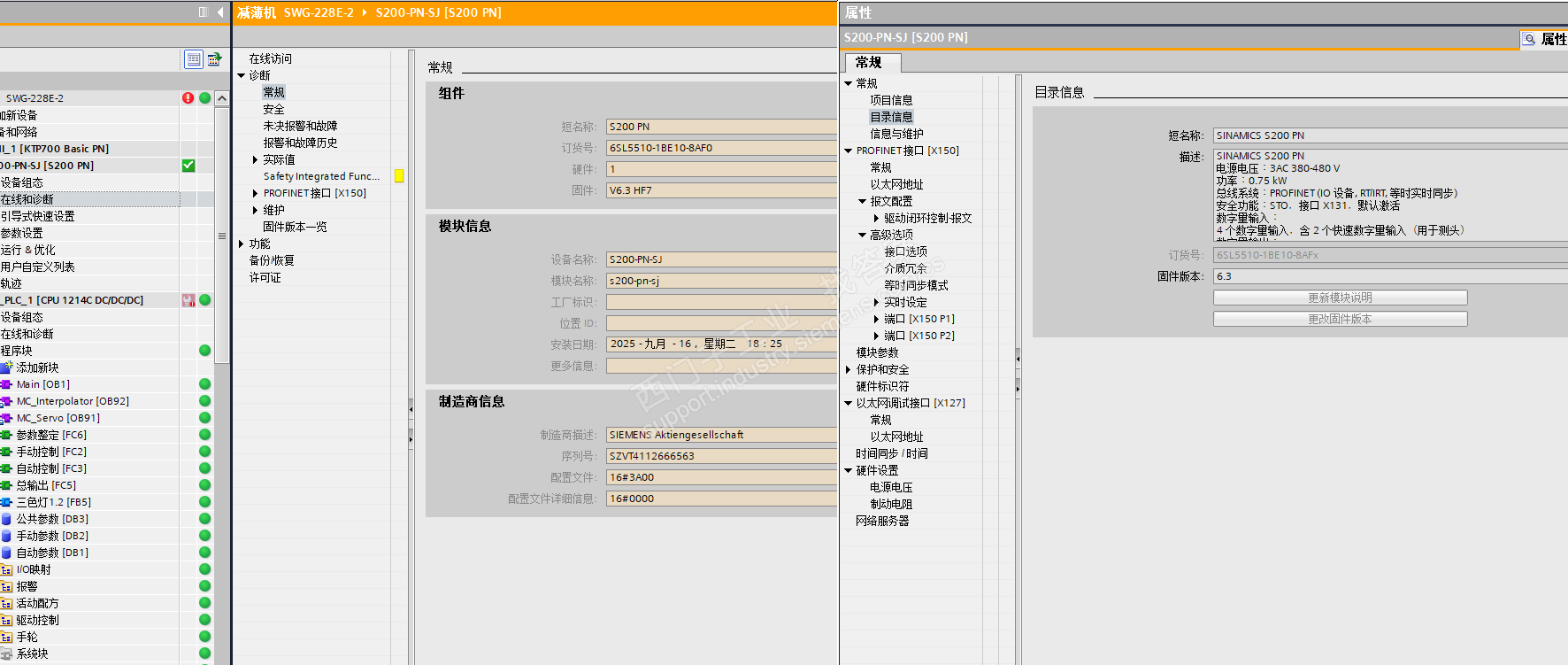
Task: Select 安全 under 诊断 in diagnostics tree
Action: 273,109
